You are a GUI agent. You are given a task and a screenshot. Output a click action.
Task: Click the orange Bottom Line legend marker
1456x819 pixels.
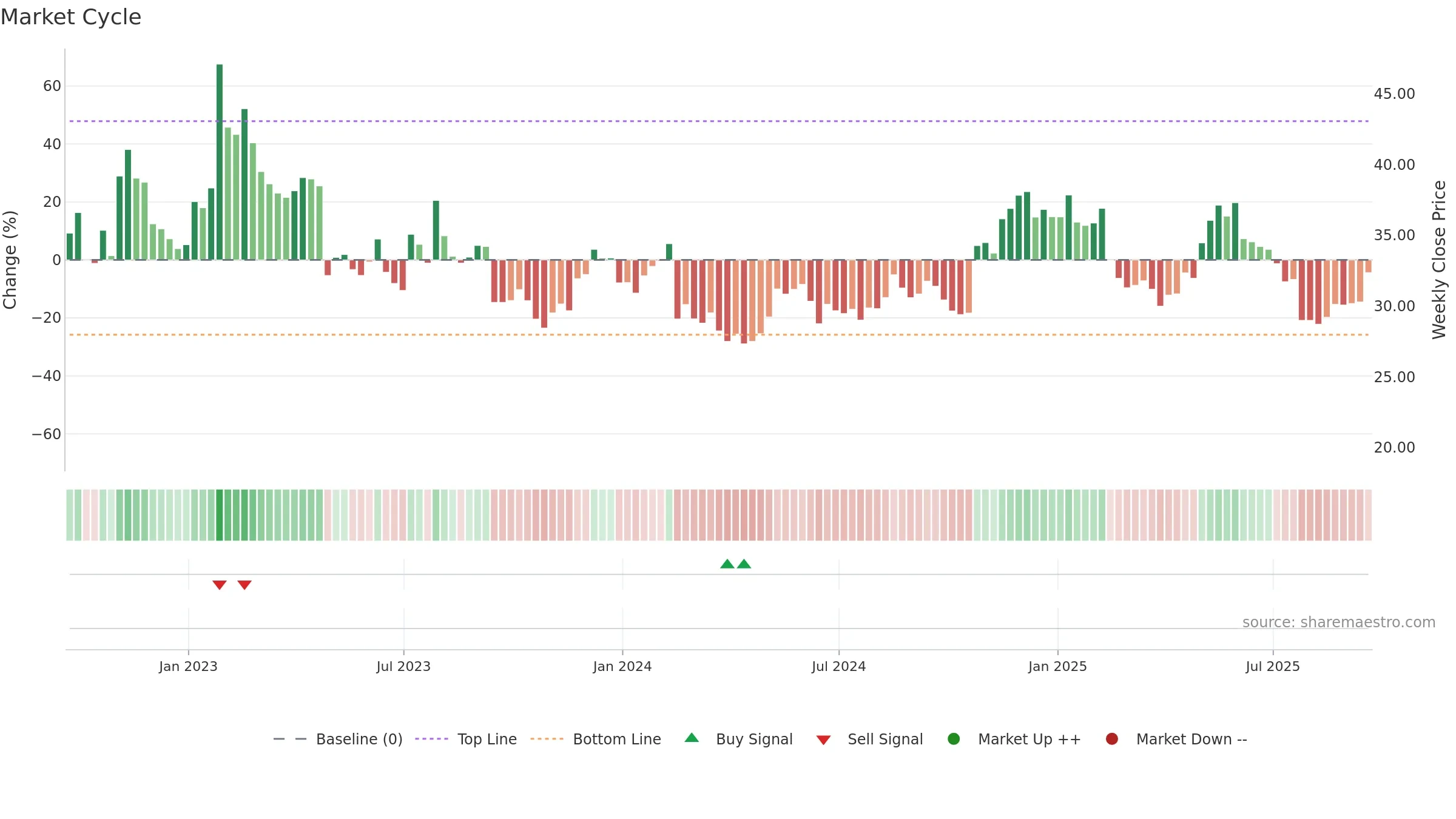coord(547,739)
